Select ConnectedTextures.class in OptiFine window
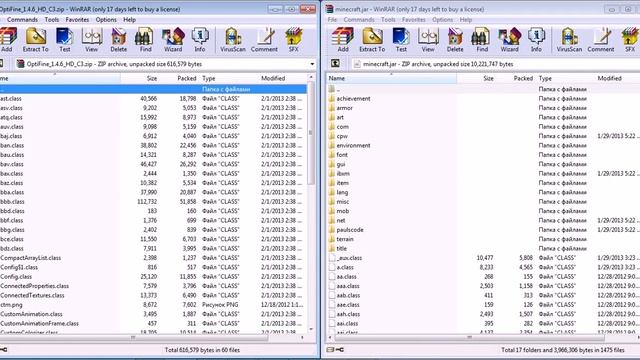This screenshot has height=360, width=640. (32, 296)
